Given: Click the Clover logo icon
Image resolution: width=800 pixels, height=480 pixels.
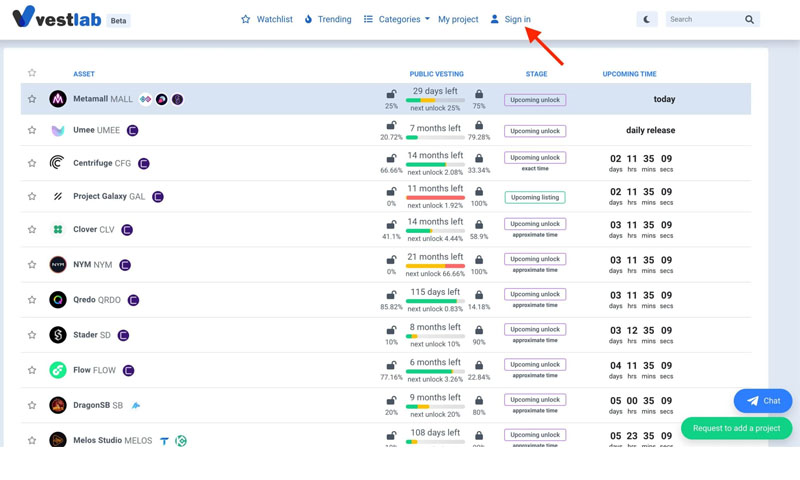Looking at the screenshot, I should pyautogui.click(x=58, y=230).
